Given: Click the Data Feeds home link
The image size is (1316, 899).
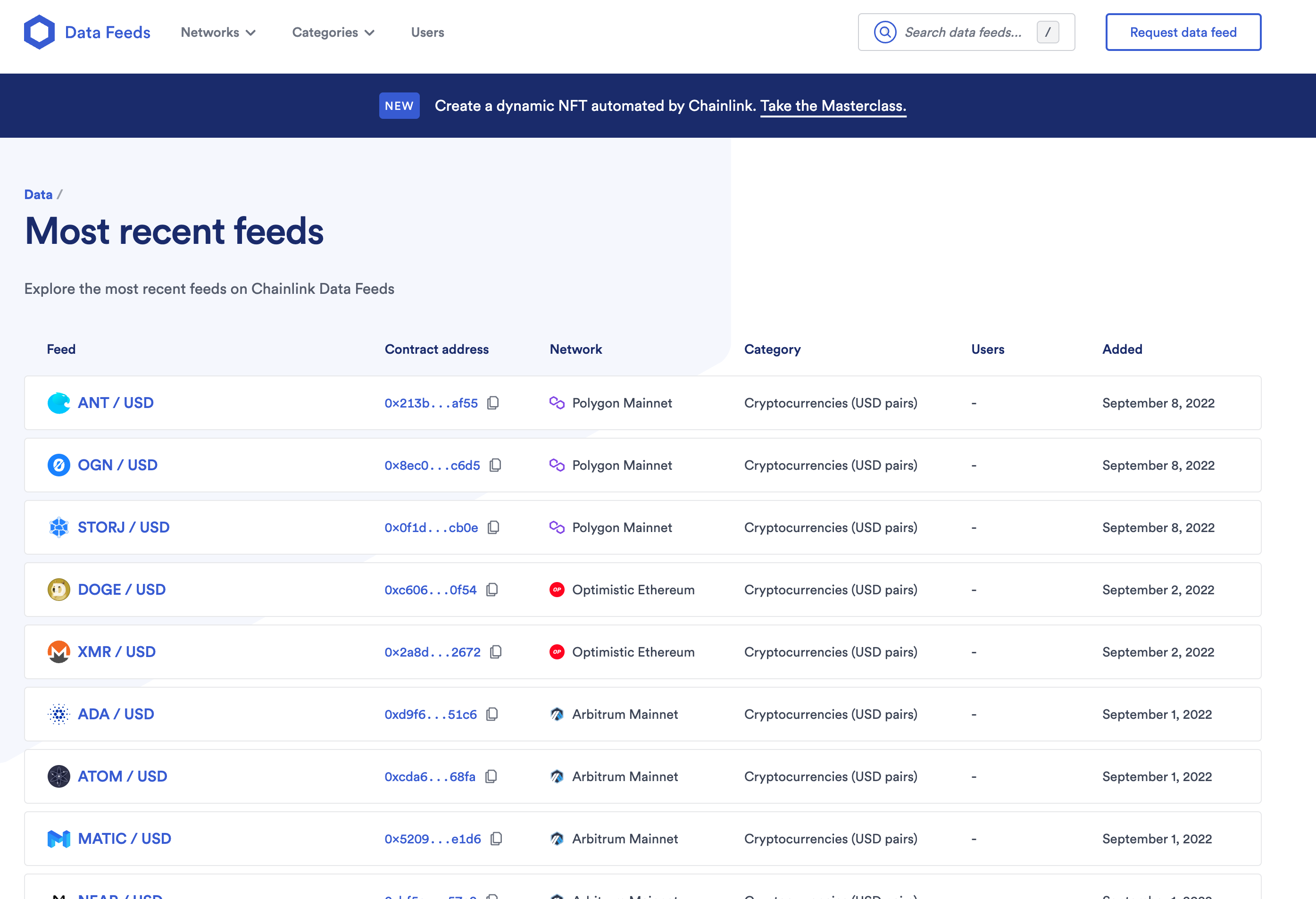Looking at the screenshot, I should (x=108, y=32).
